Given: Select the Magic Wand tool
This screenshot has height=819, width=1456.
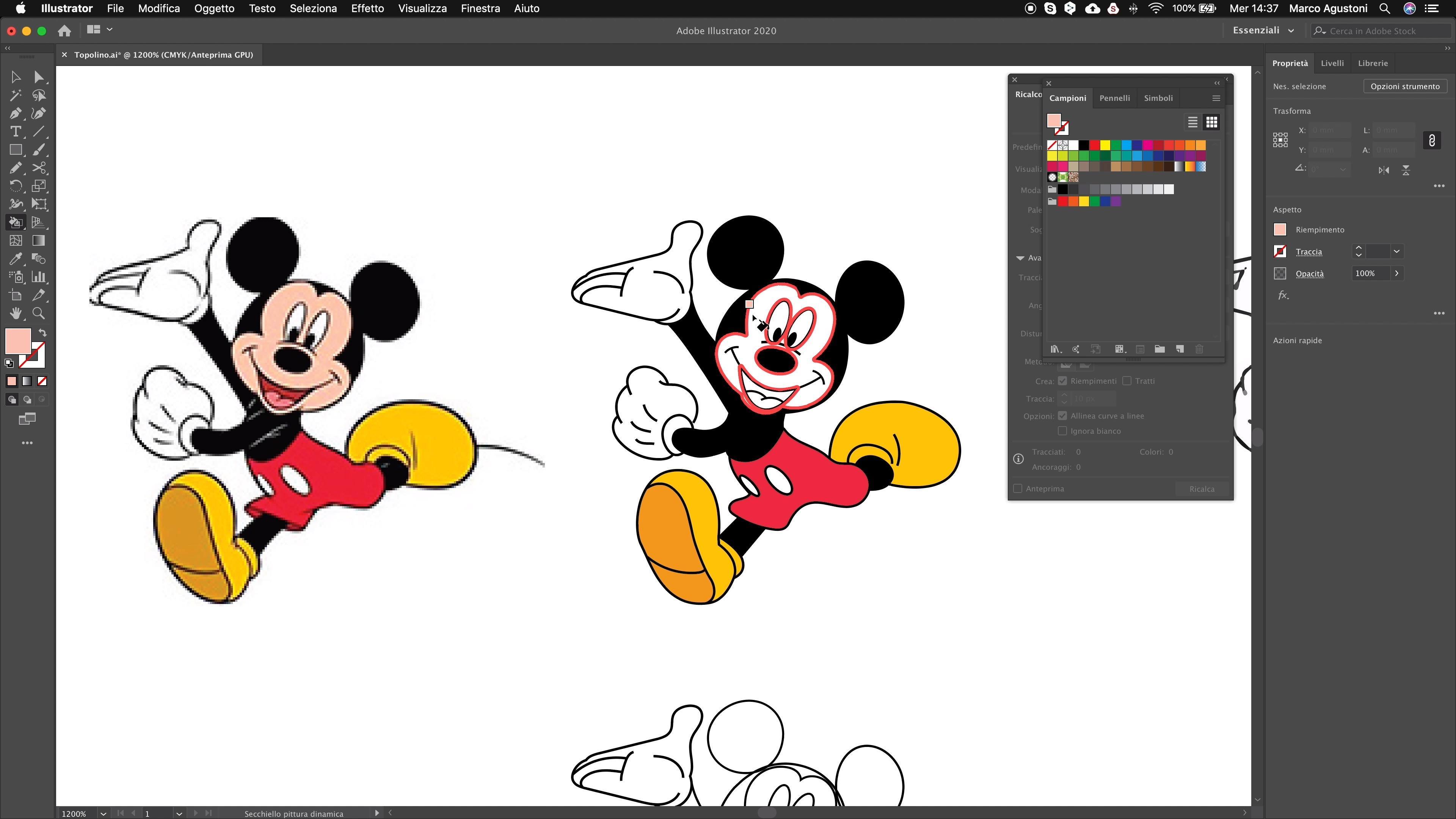Looking at the screenshot, I should 16,95.
